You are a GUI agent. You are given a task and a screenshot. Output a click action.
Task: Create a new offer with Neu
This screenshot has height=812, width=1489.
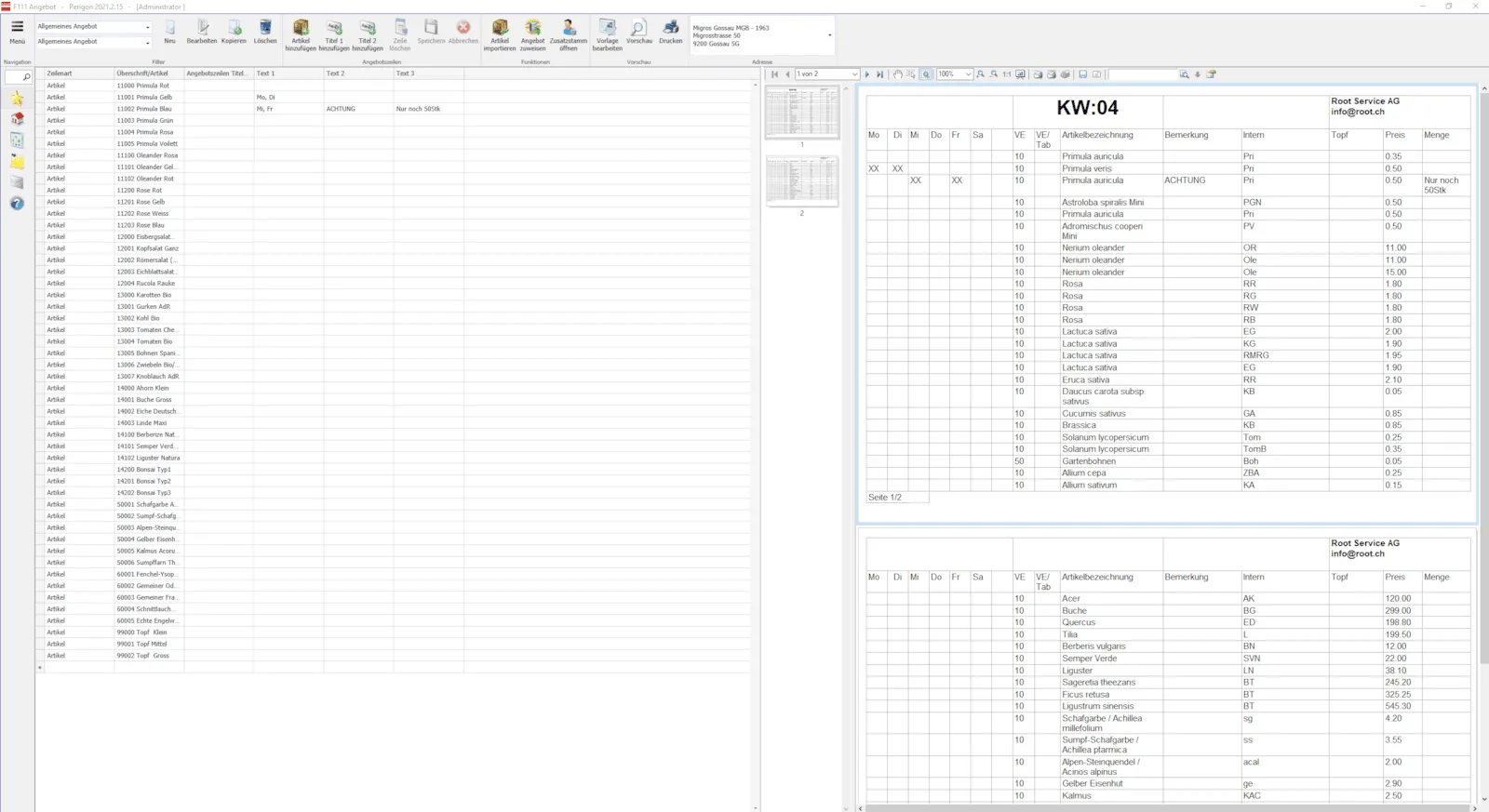[169, 32]
